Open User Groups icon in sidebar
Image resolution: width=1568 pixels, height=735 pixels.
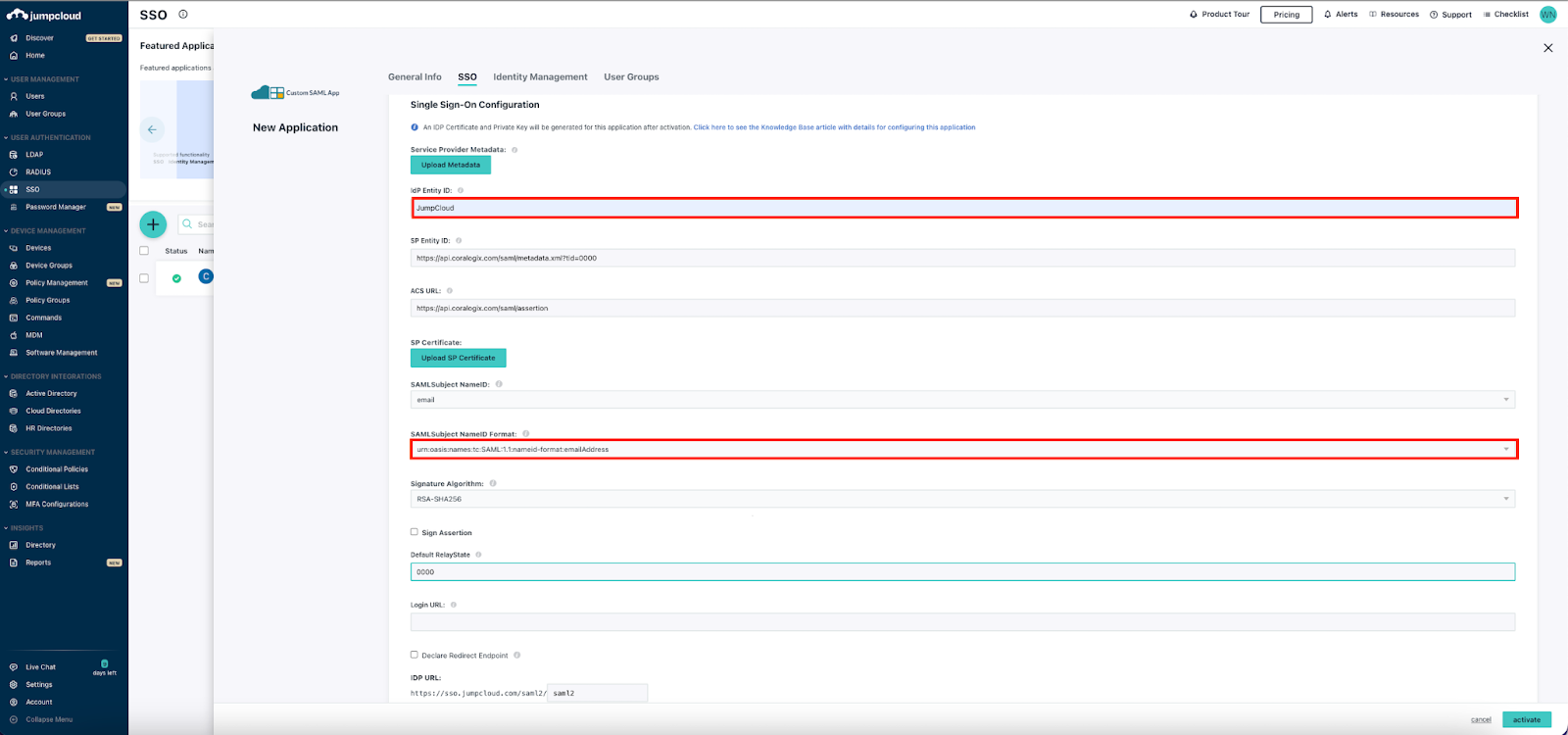[14, 114]
